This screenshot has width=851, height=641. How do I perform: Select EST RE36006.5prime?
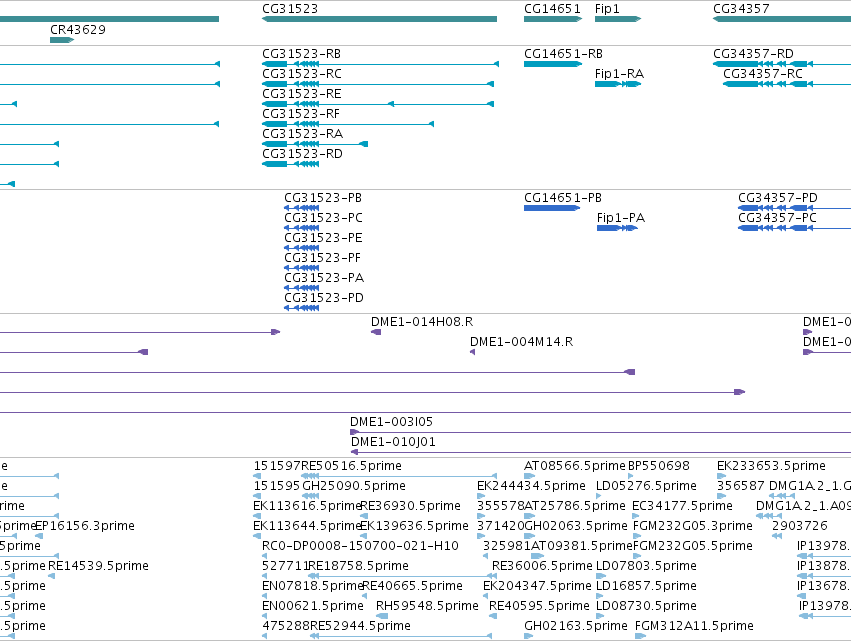pos(542,566)
